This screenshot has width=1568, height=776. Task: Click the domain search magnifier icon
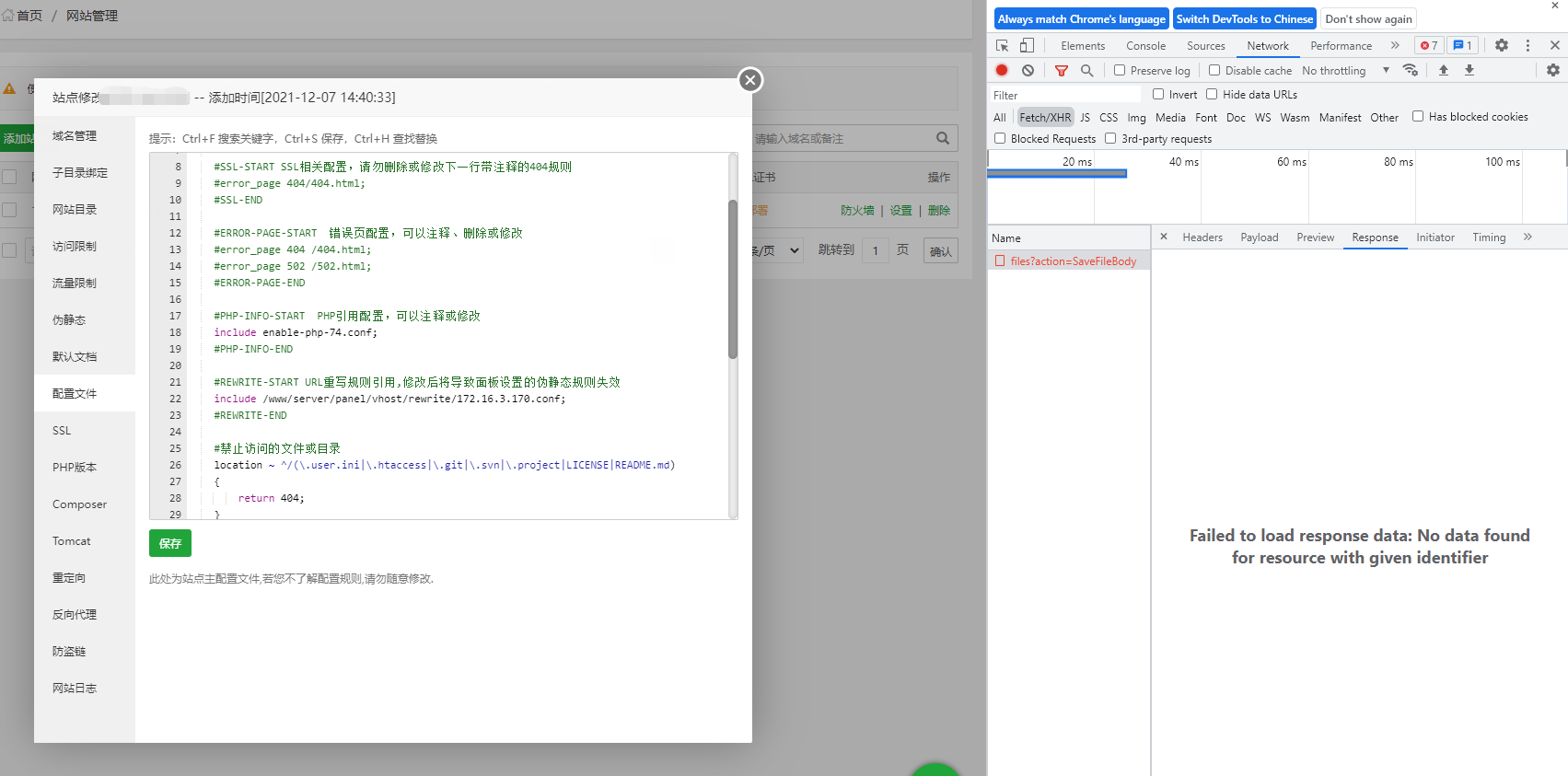click(943, 138)
